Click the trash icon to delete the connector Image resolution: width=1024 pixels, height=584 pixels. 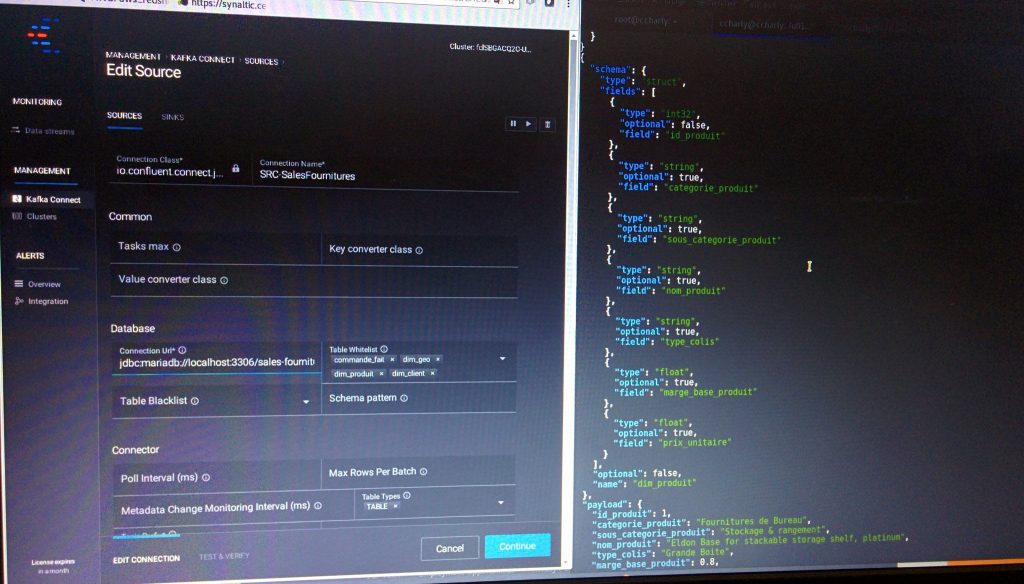[546, 123]
